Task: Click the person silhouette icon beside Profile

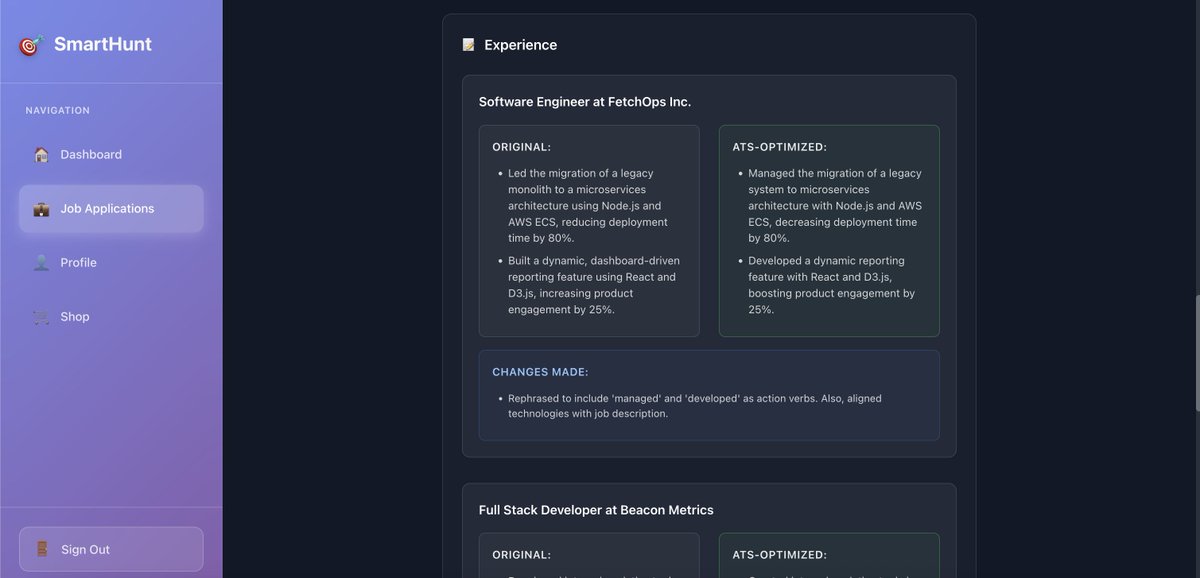Action: (40, 262)
